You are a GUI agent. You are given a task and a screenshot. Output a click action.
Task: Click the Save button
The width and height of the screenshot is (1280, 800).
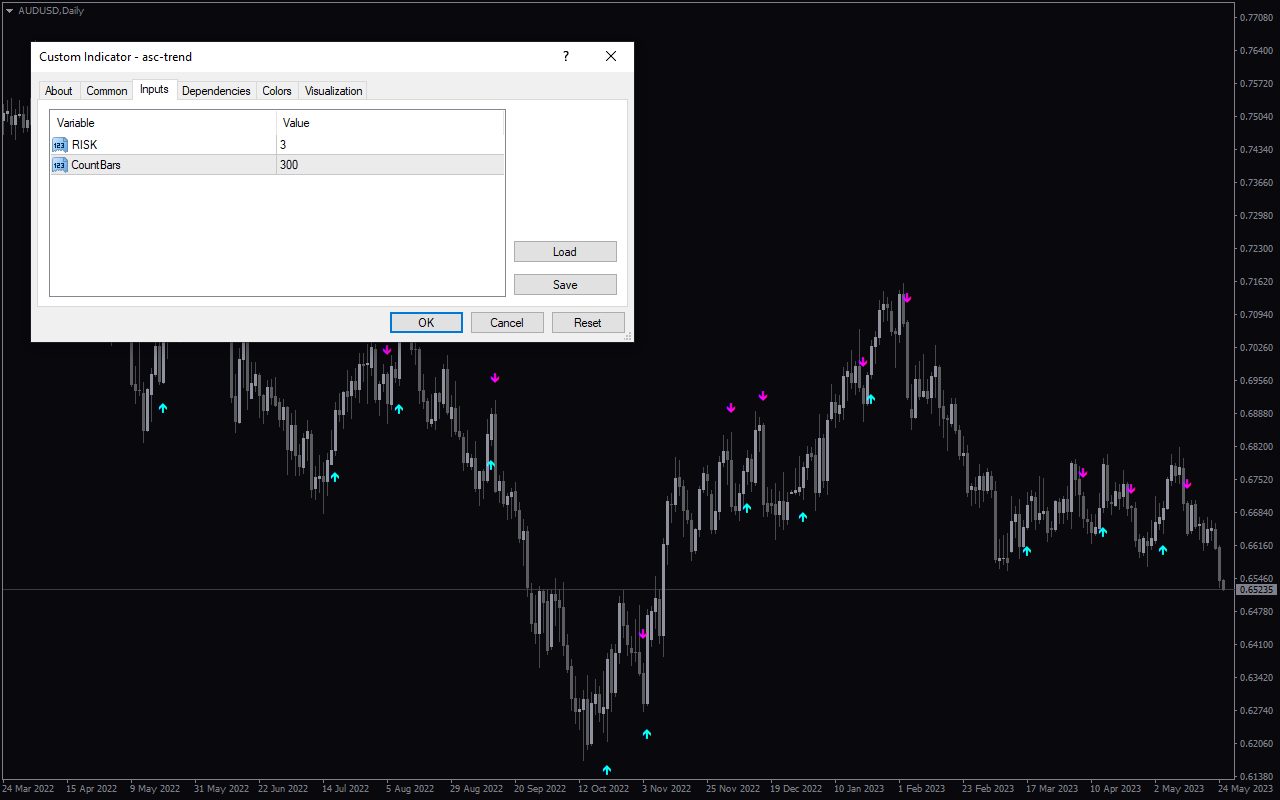(x=565, y=284)
